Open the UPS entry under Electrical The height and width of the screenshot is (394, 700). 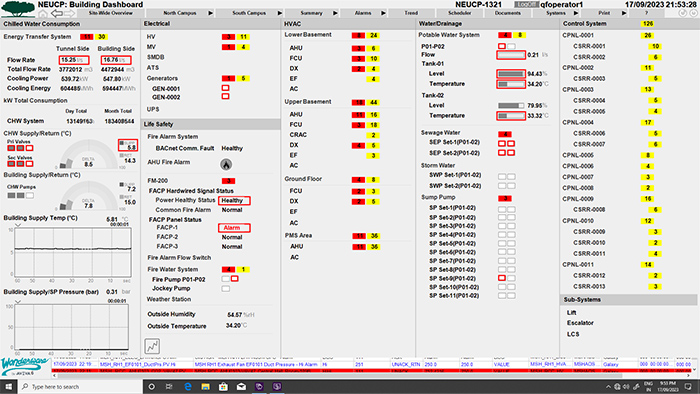pyautogui.click(x=153, y=109)
